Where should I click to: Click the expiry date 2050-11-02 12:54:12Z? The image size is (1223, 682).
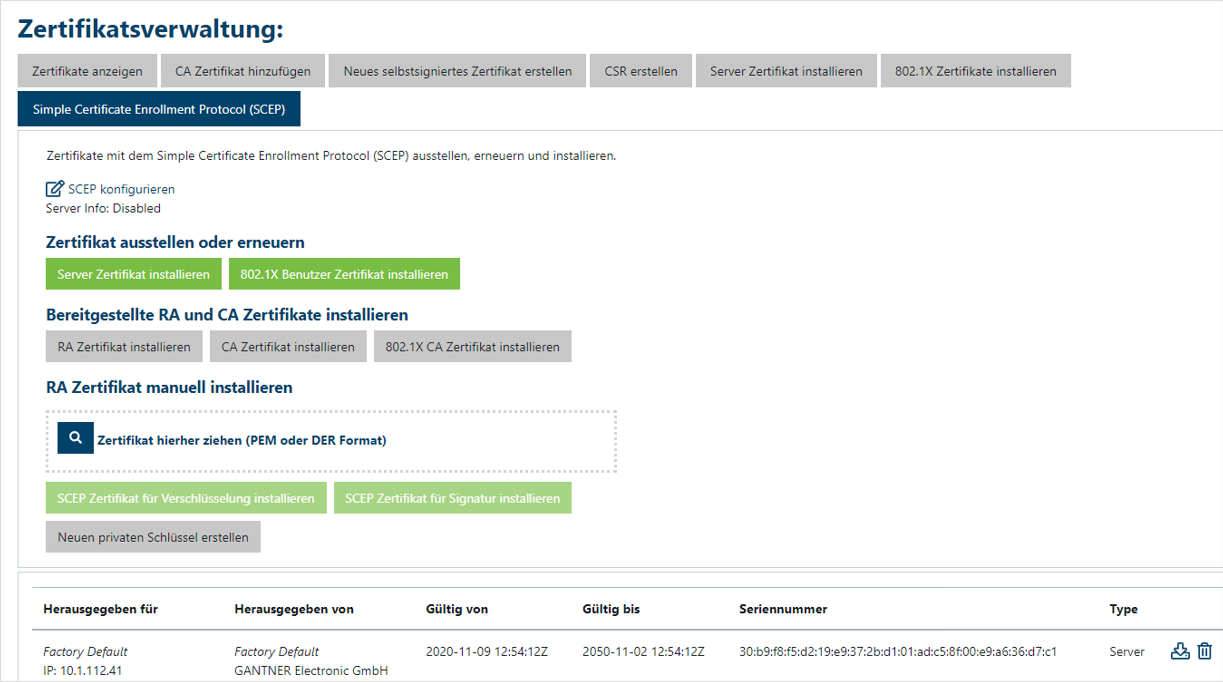pos(643,652)
